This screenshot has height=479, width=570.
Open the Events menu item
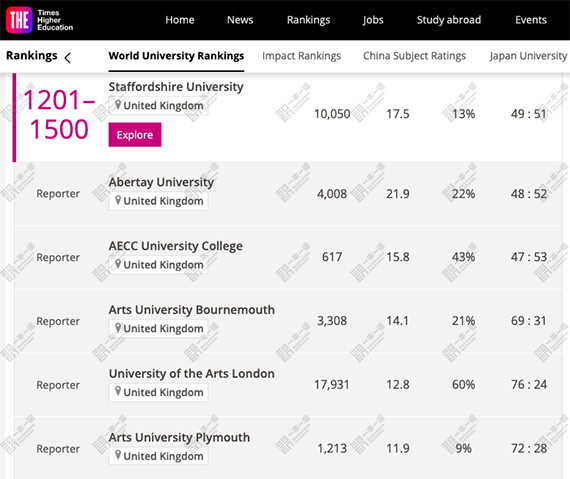coord(531,20)
